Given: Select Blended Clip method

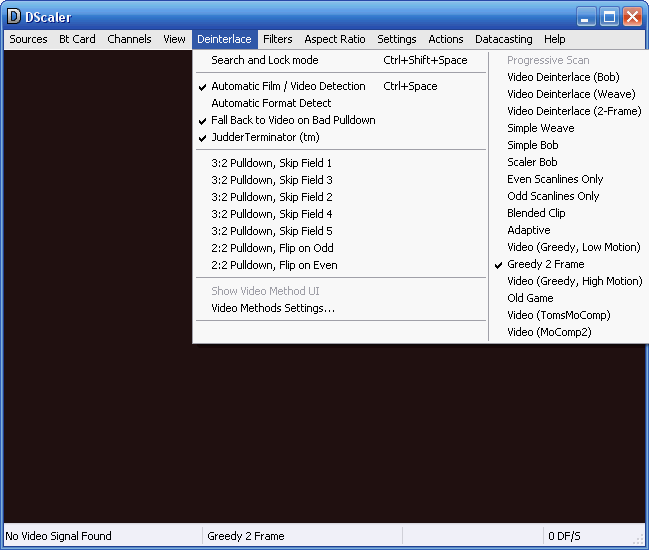Looking at the screenshot, I should (569, 213).
